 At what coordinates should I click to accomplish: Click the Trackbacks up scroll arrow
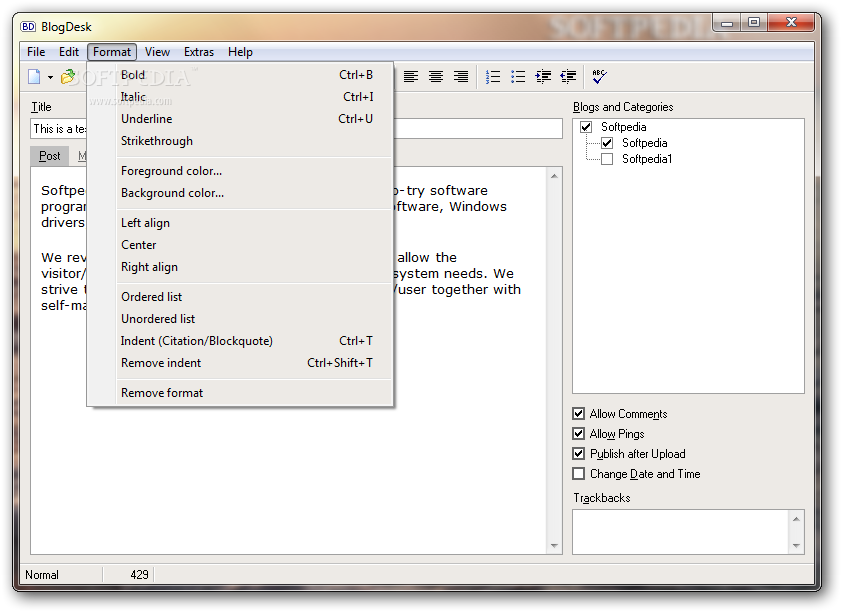click(796, 519)
